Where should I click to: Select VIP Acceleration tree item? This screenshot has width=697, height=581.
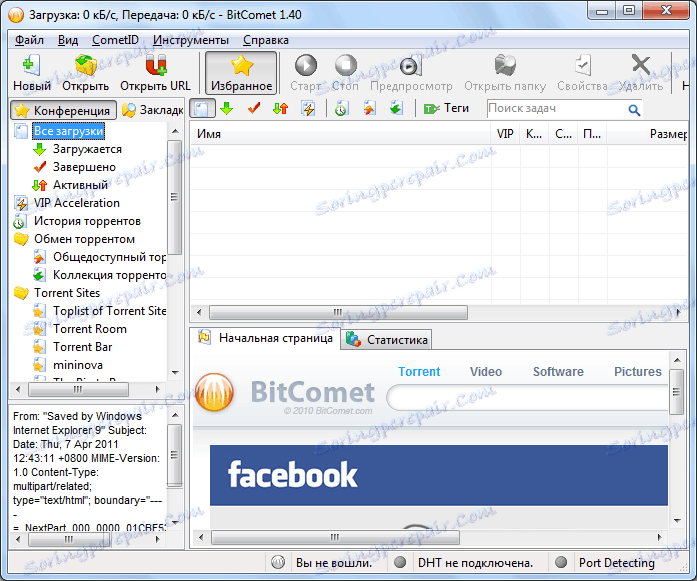pyautogui.click(x=77, y=203)
